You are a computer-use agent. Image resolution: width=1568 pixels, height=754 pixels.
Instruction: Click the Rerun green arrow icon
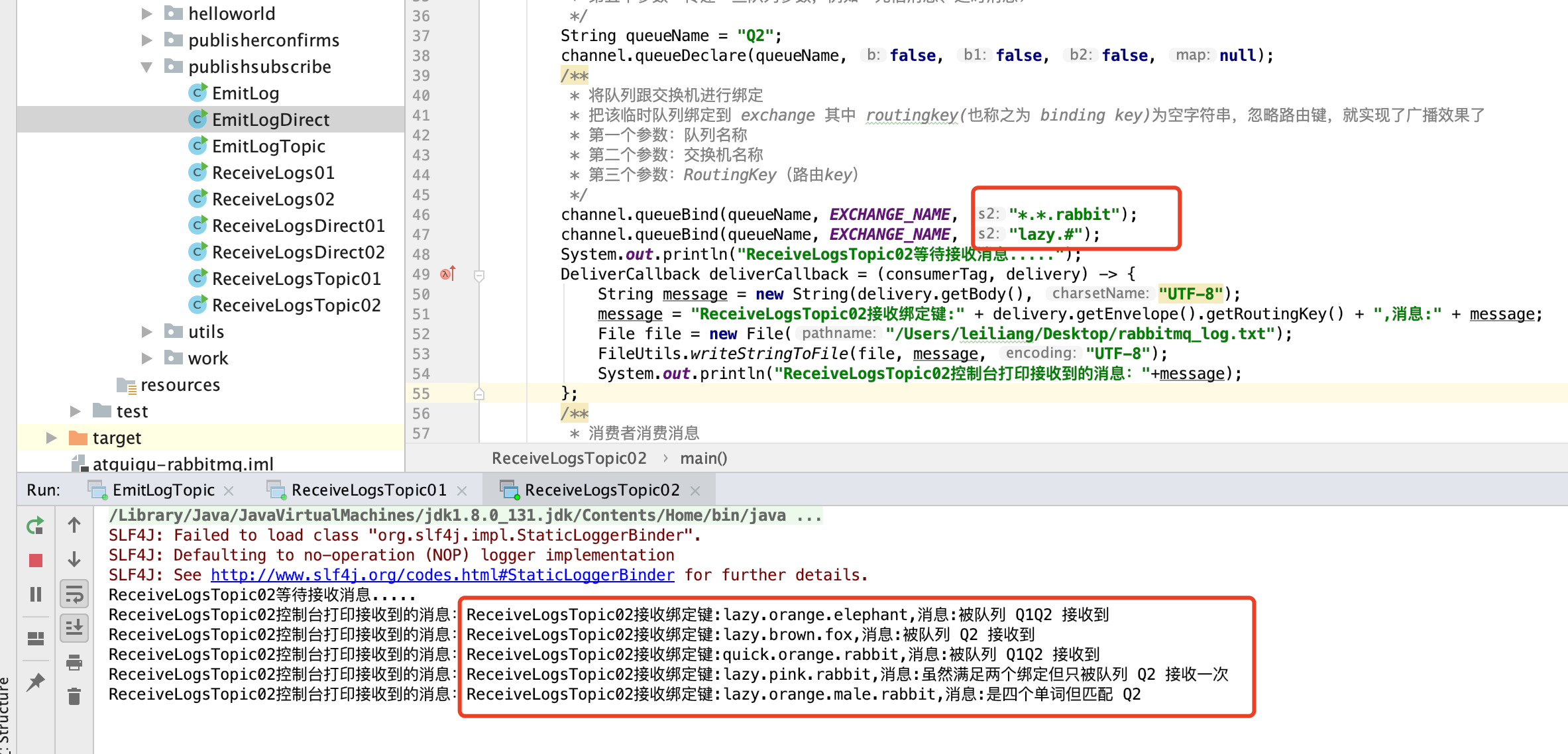pyautogui.click(x=35, y=526)
